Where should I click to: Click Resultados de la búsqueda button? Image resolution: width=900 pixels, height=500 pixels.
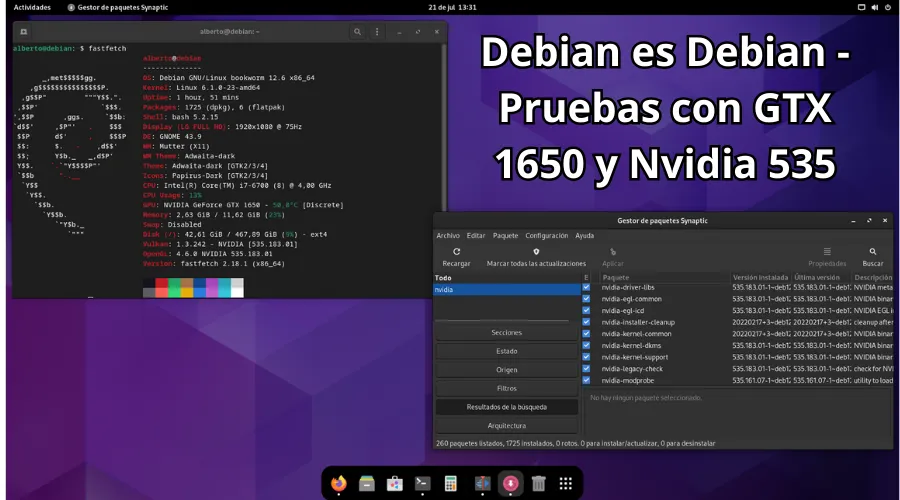pos(506,407)
